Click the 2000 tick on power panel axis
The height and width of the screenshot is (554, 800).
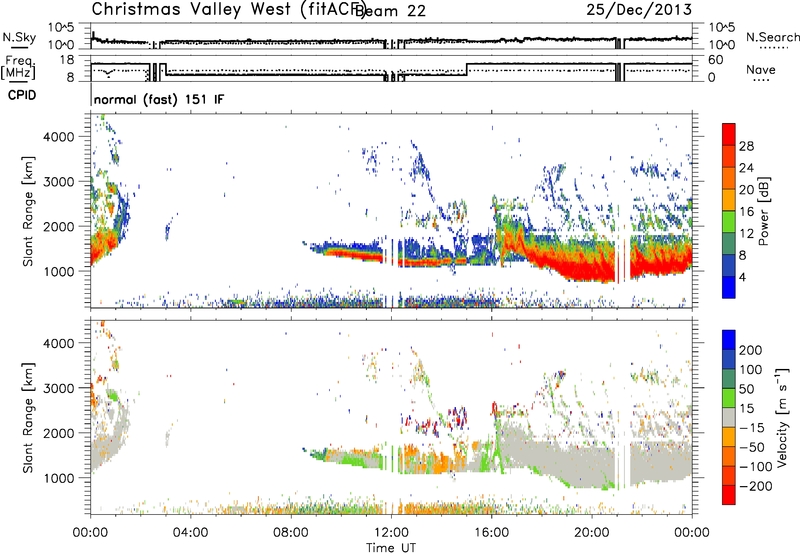coord(58,227)
